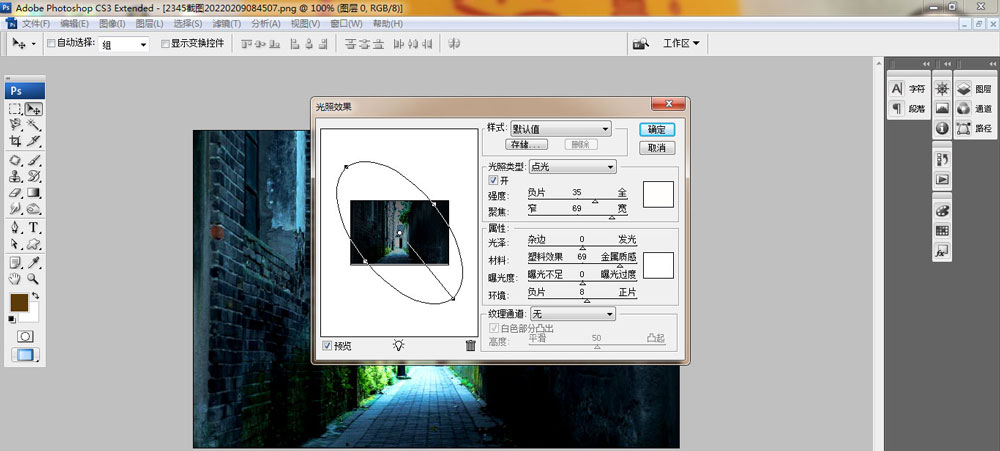Select the Custom Shape tool

tap(34, 244)
